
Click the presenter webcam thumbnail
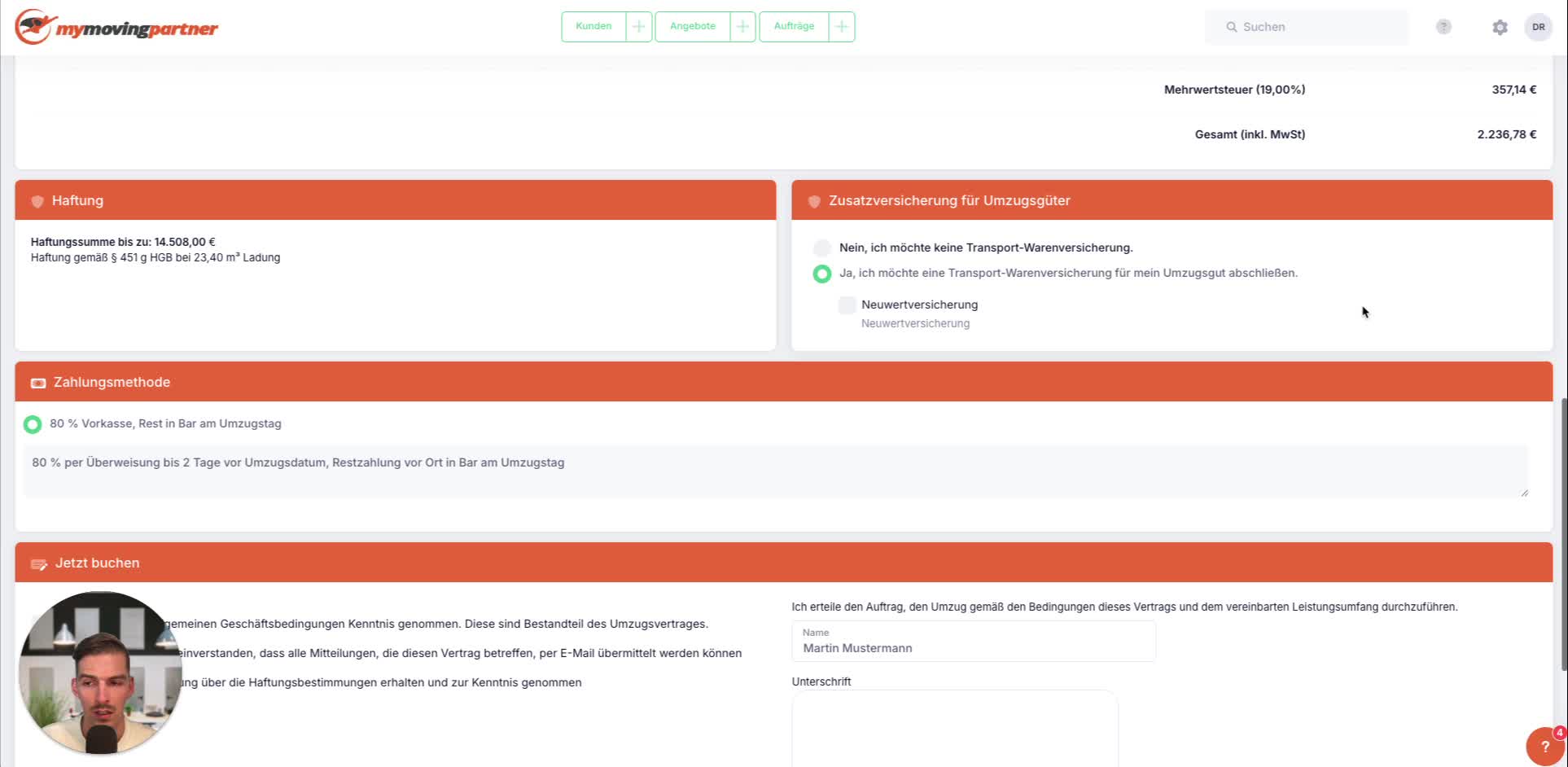click(x=101, y=673)
